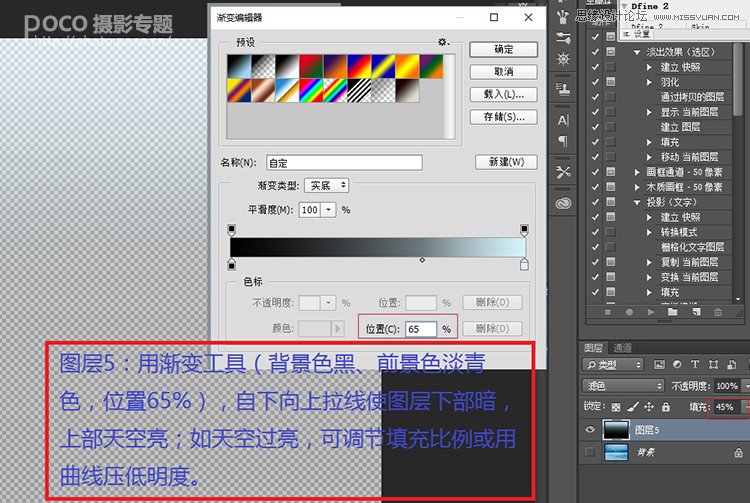Open the ship-wheel navigator panel icon

(563, 59)
